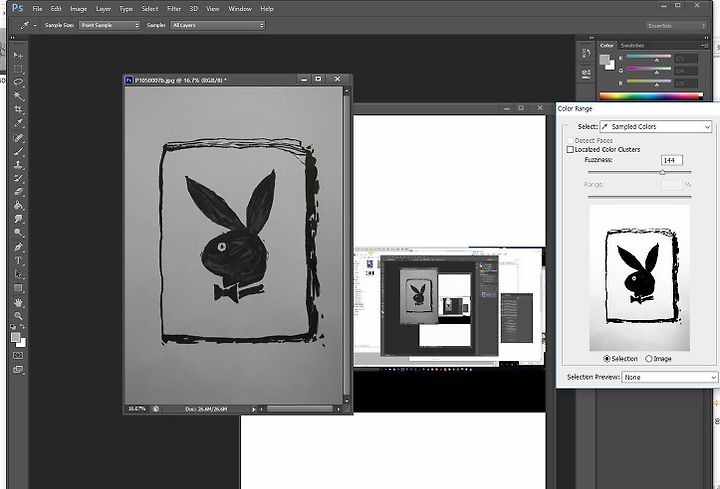Switch to the Color tab
The height and width of the screenshot is (489, 720).
point(607,45)
